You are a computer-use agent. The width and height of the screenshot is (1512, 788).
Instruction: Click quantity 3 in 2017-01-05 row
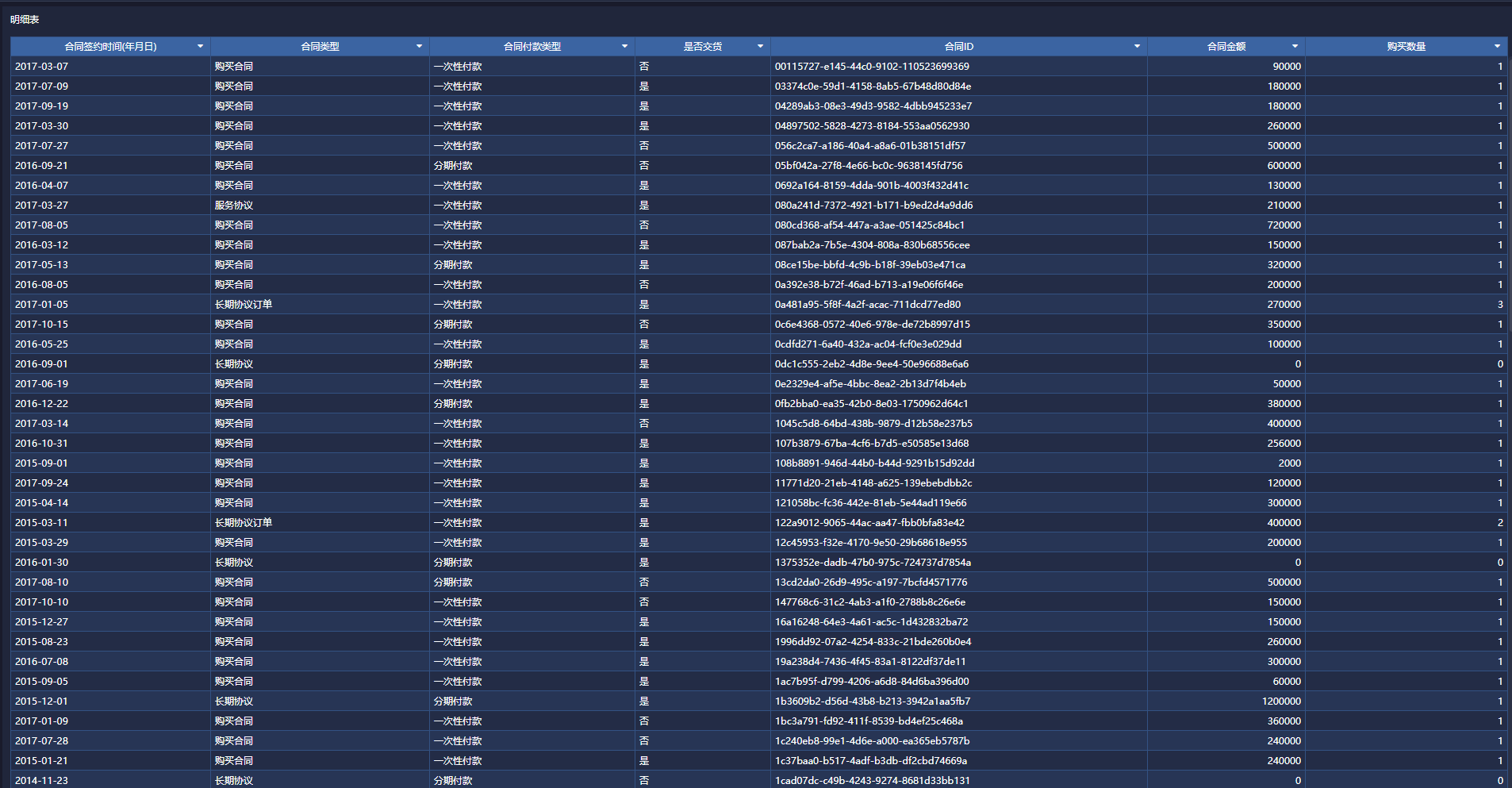tap(1406, 305)
